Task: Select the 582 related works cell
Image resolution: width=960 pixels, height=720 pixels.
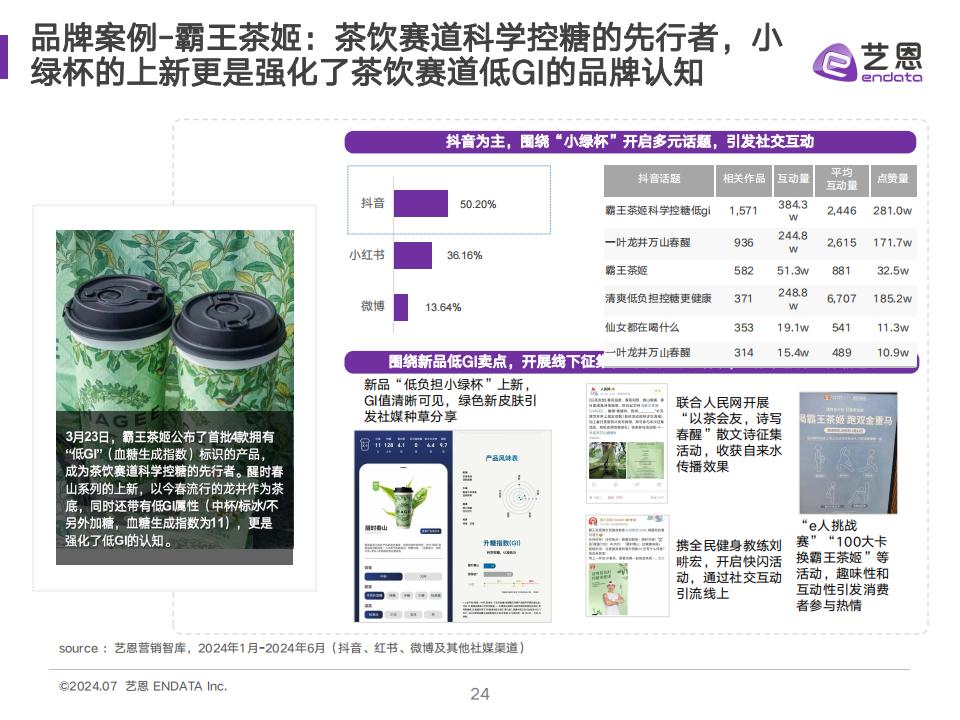Action: [x=743, y=271]
